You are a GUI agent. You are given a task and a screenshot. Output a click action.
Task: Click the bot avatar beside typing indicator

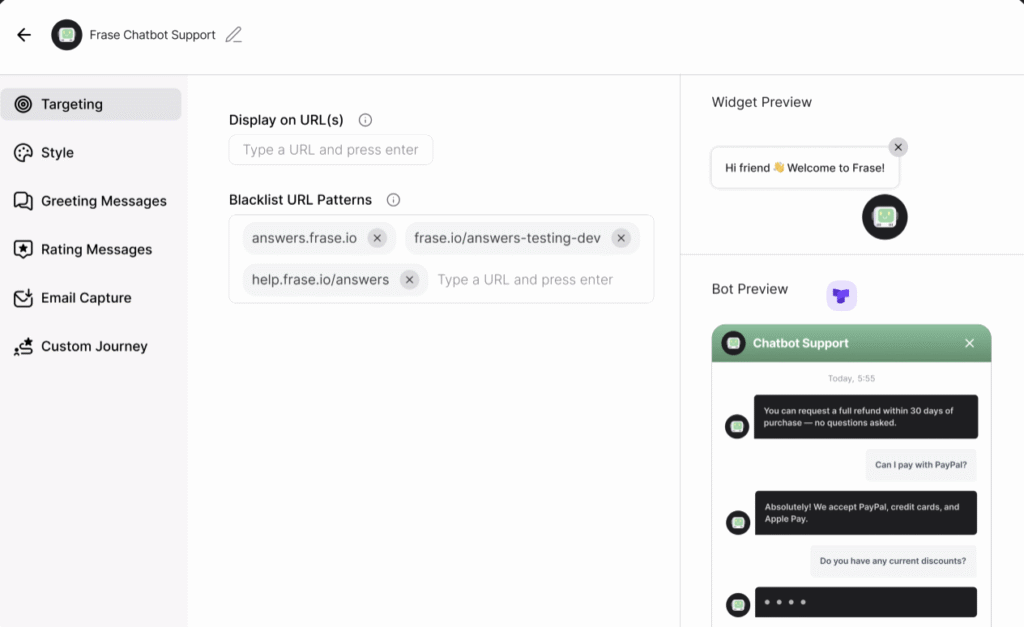pyautogui.click(x=738, y=605)
